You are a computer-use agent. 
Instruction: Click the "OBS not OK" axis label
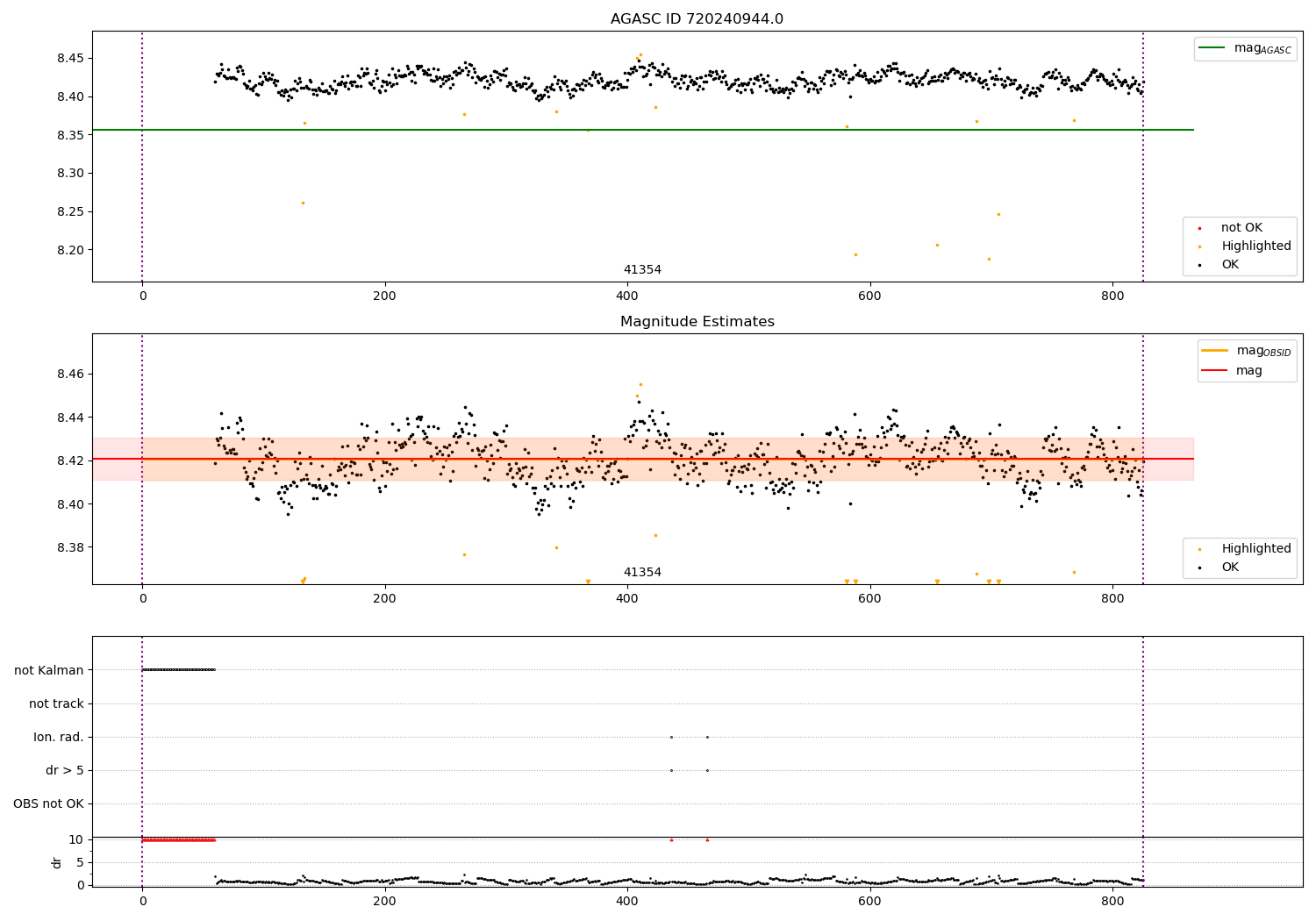(x=48, y=803)
